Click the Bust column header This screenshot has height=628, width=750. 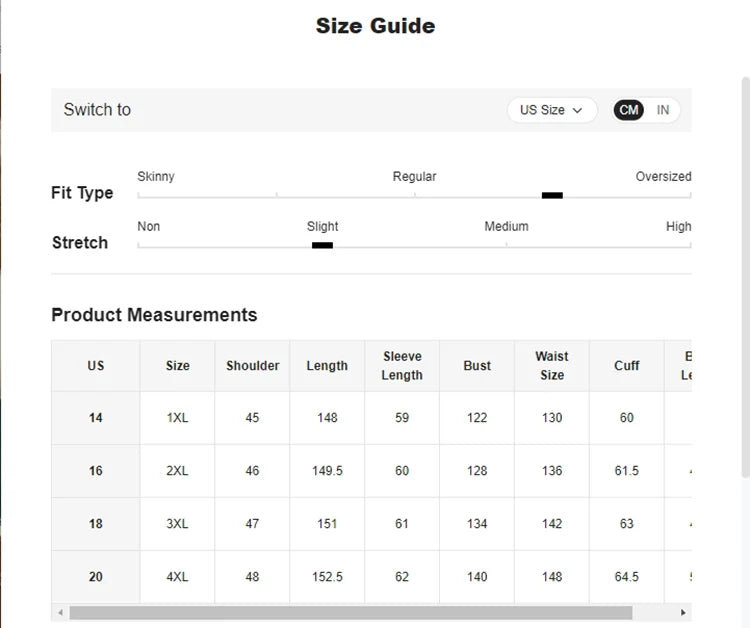tap(477, 366)
